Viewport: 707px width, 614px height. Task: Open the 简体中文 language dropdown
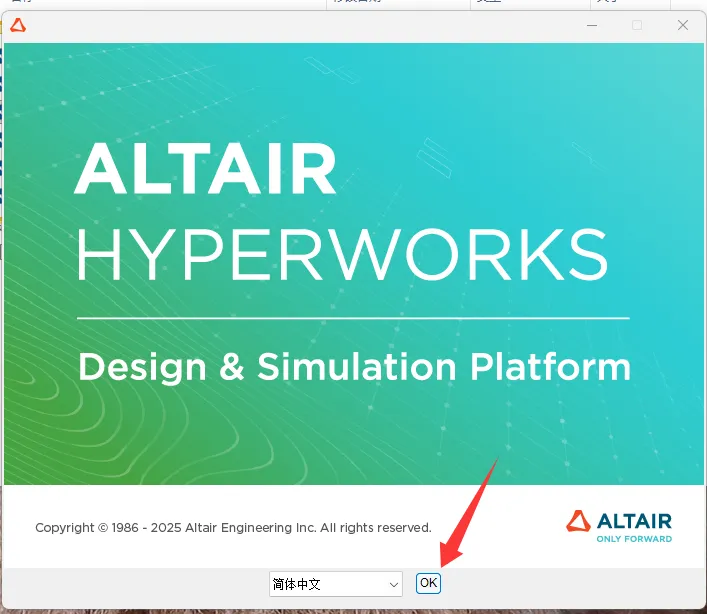pos(335,584)
